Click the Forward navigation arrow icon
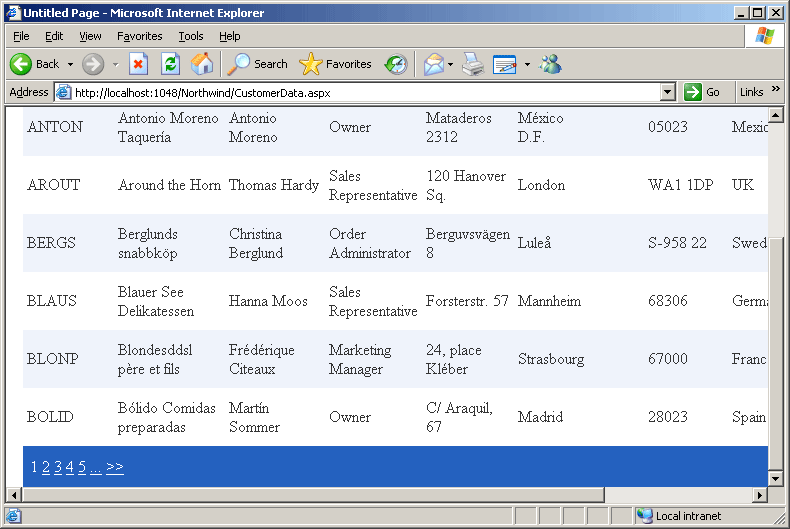Image resolution: width=790 pixels, height=529 pixels. coord(93,64)
